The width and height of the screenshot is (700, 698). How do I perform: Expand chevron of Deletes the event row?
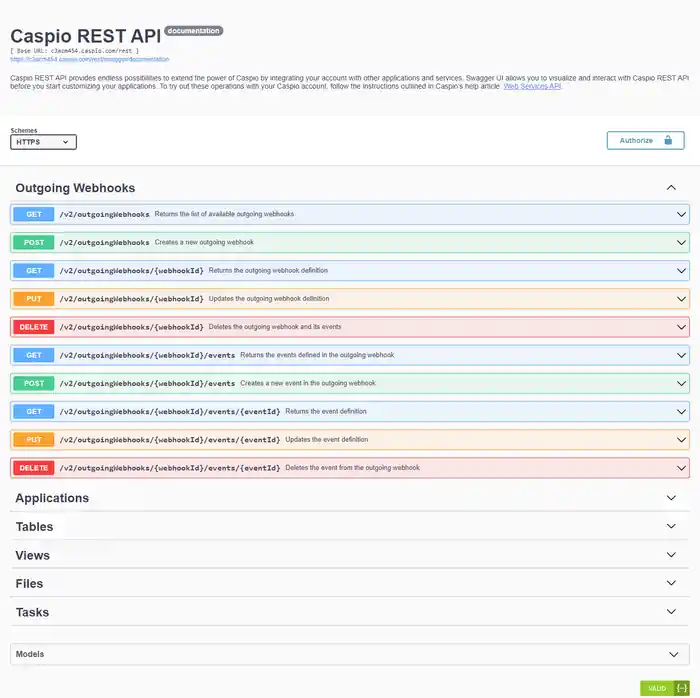tap(681, 468)
